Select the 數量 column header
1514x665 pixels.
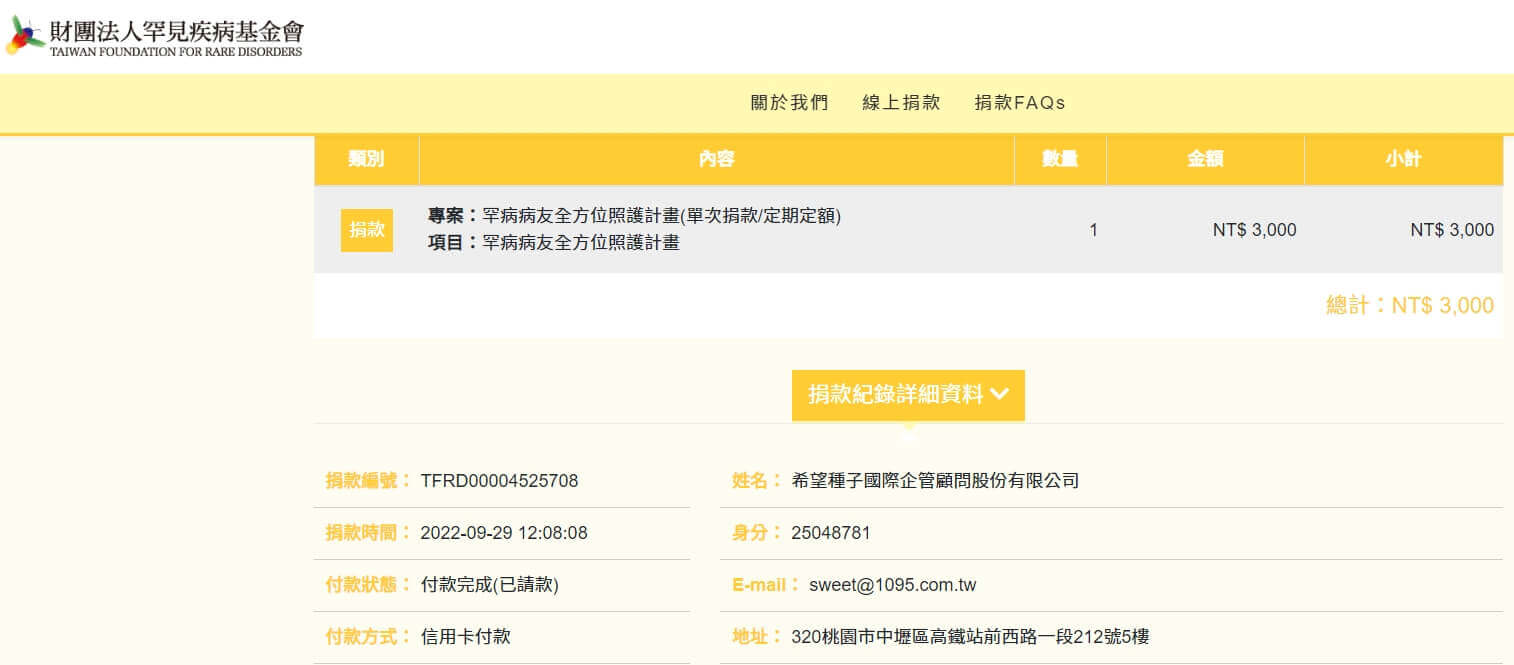click(1060, 160)
